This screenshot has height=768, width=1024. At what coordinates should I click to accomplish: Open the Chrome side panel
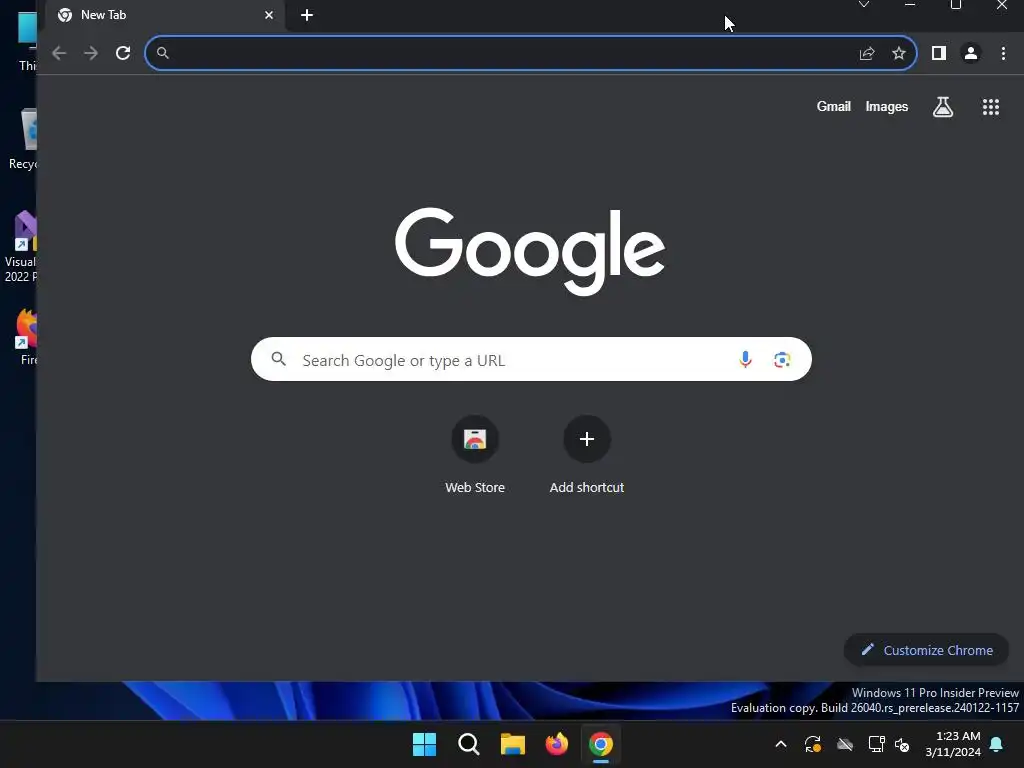point(938,53)
